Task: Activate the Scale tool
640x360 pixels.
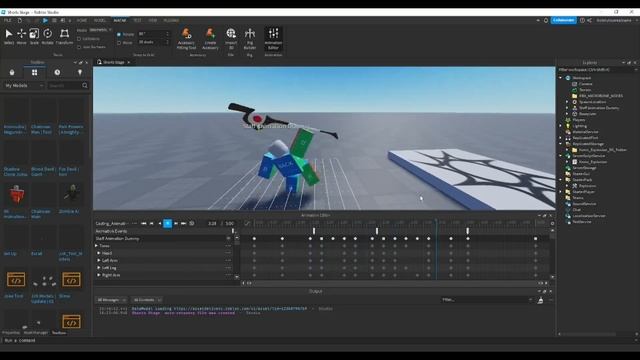Action: 34,36
